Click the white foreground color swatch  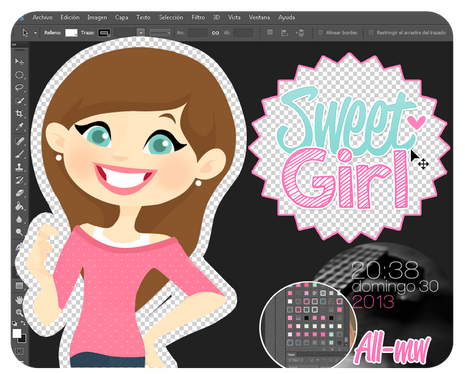tap(17, 333)
